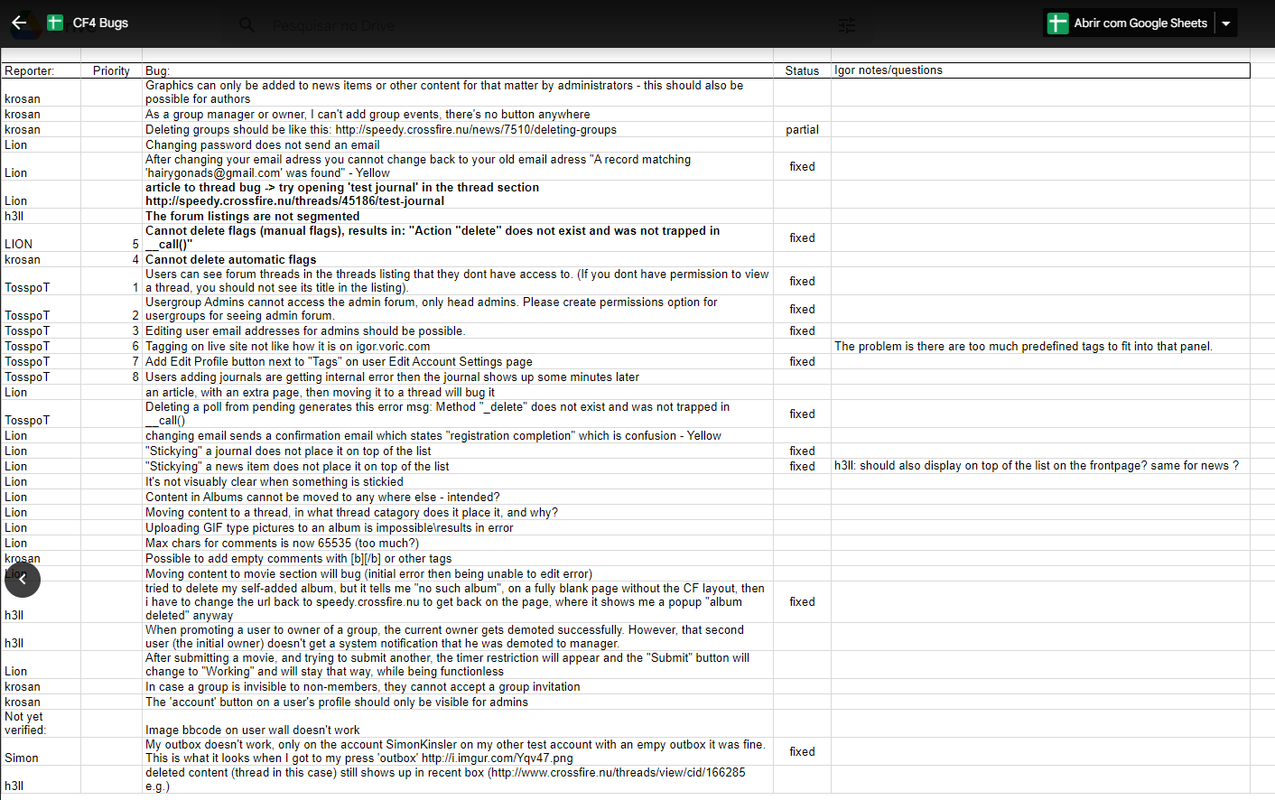Click the green Sheets icon beside CF4 Bugs

point(55,22)
